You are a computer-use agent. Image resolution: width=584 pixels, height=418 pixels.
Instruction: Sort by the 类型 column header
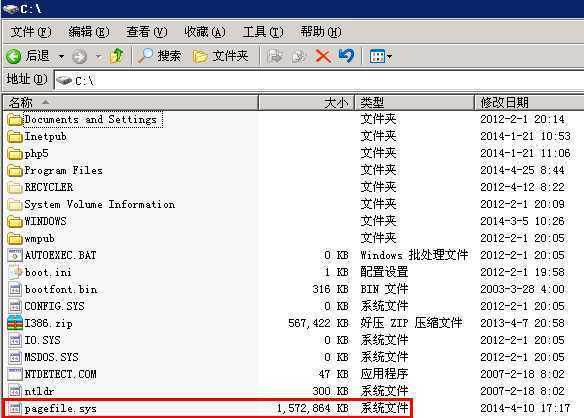tap(414, 102)
